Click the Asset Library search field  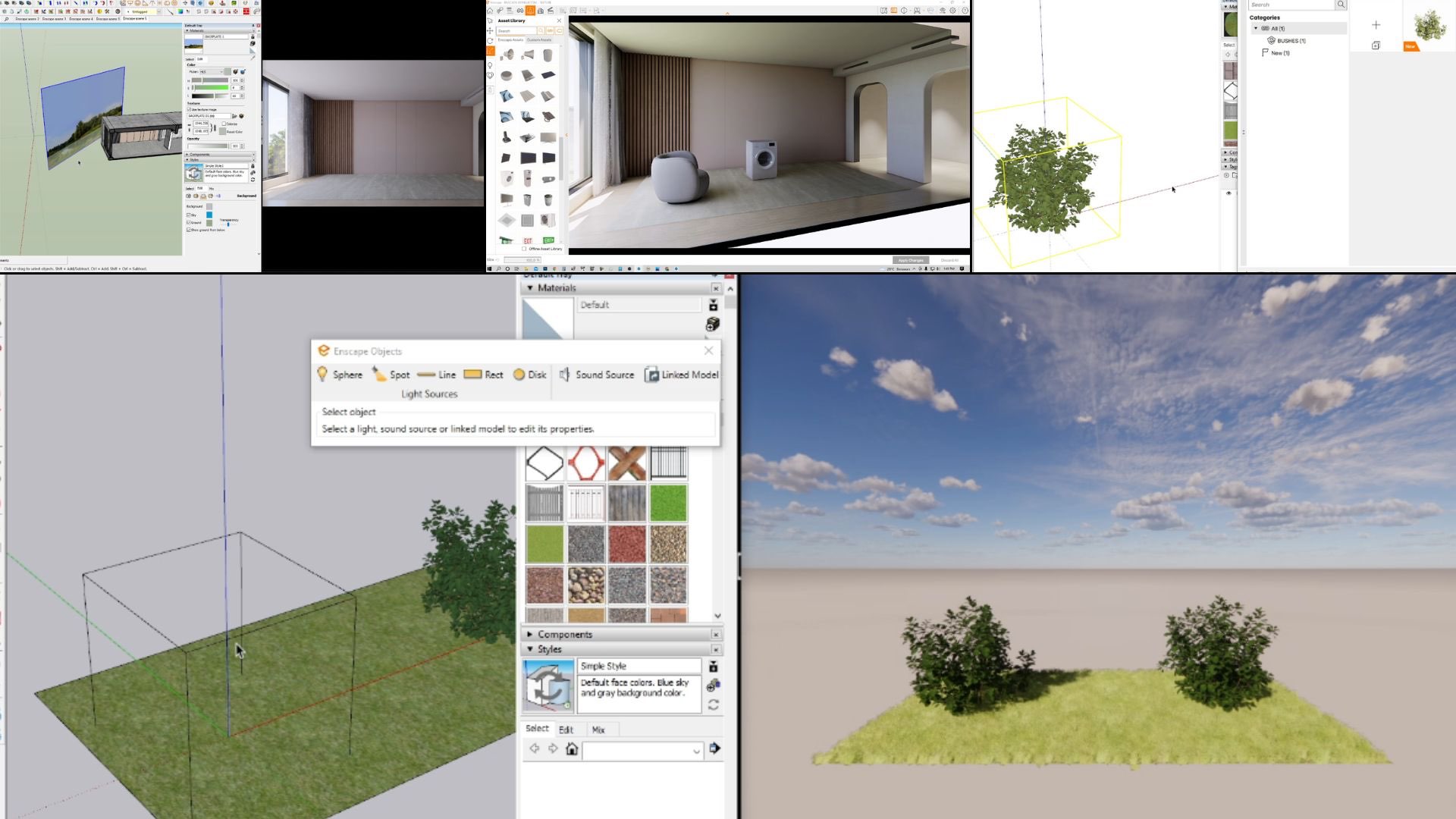click(516, 31)
